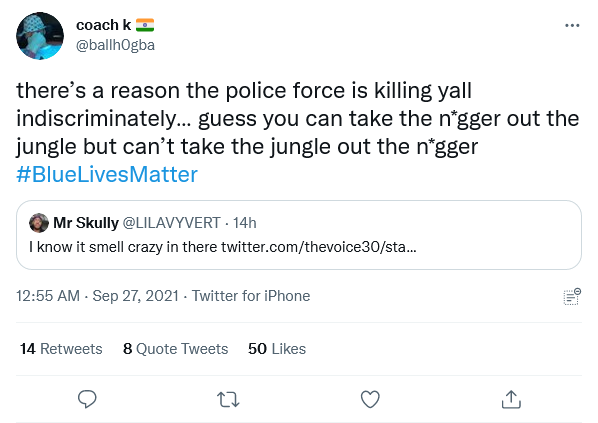Click the 12:55 AM Sep 27, 2021 timestamp

97,296
